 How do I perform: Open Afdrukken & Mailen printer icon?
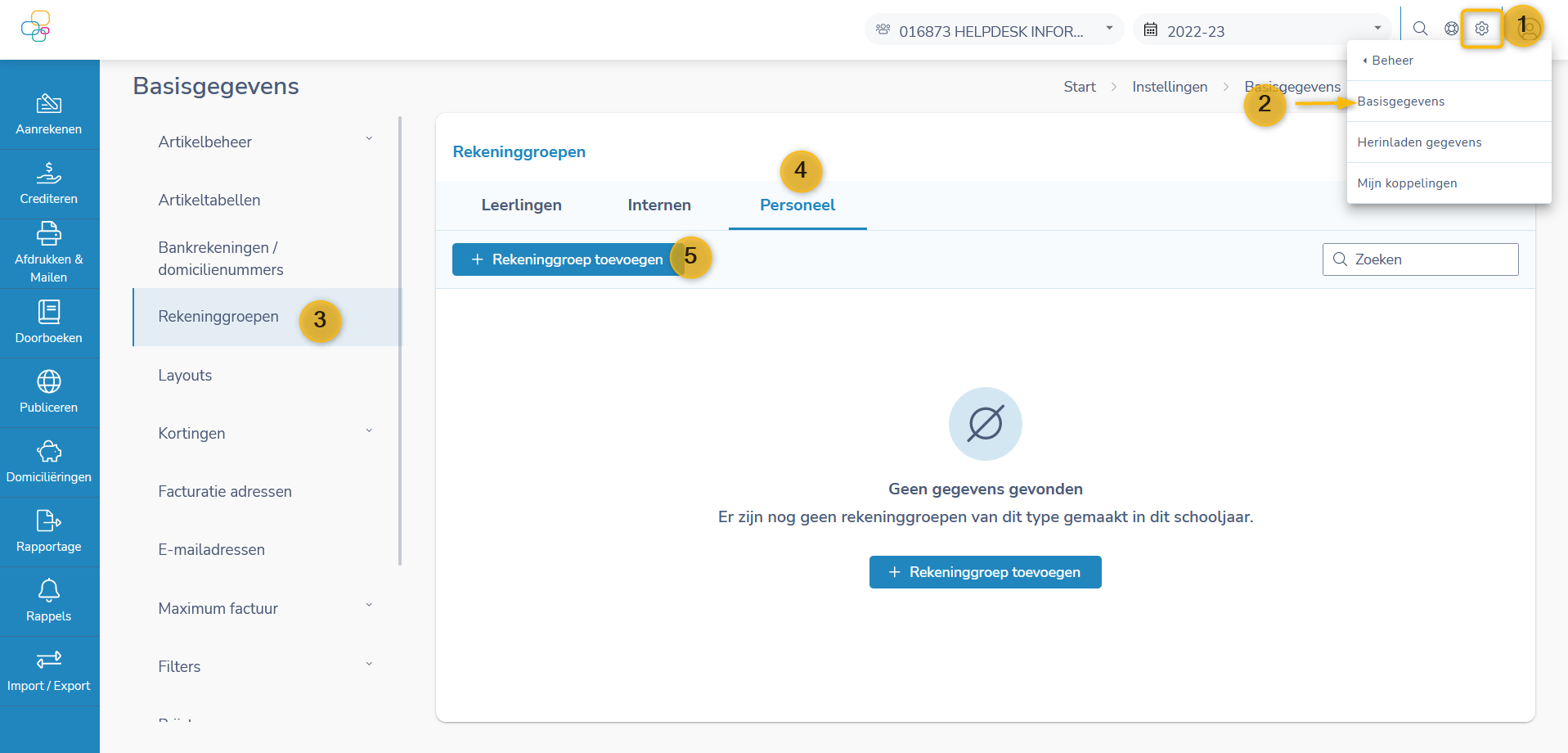[x=49, y=235]
